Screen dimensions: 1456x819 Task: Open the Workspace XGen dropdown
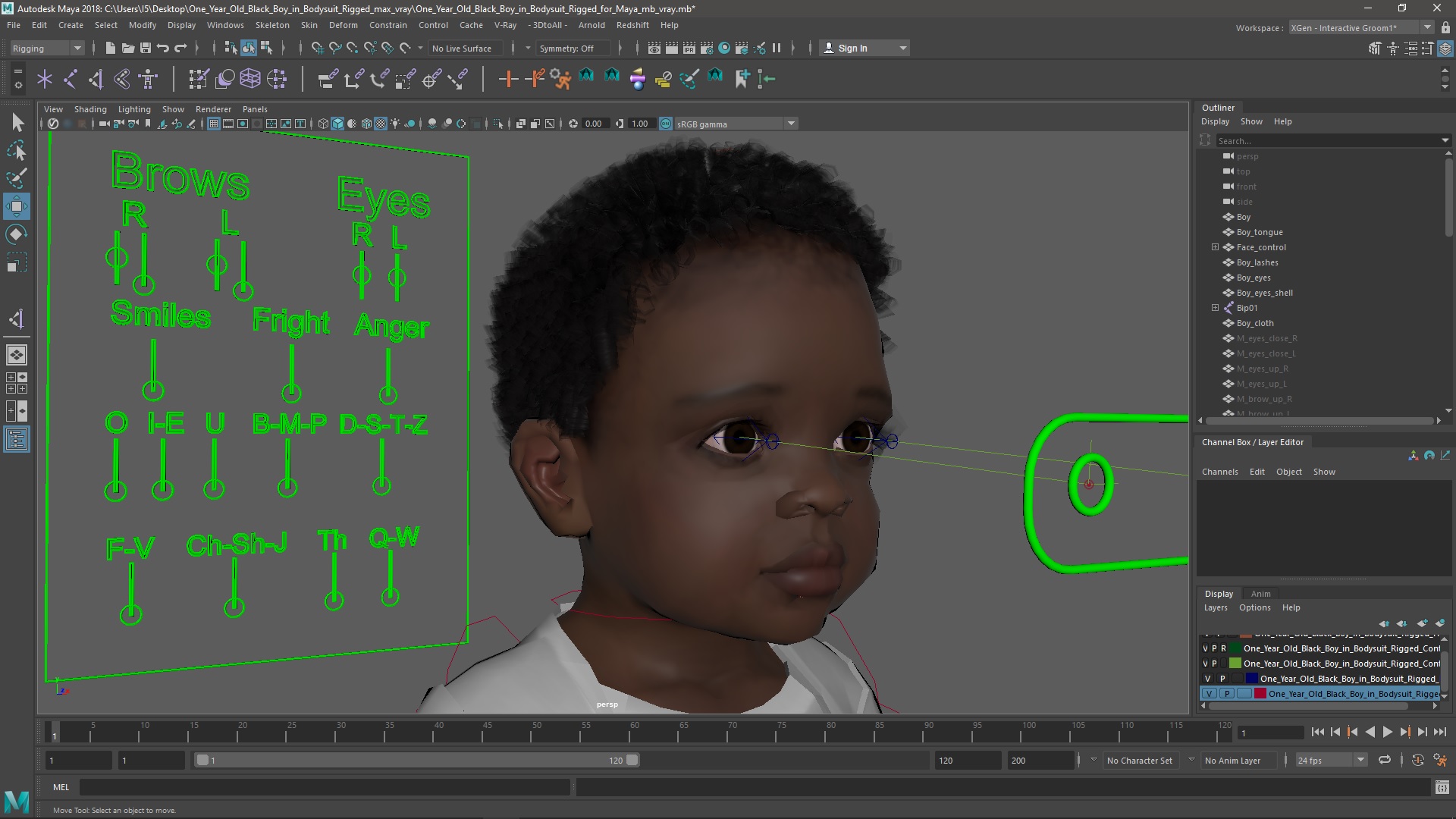pos(1361,28)
